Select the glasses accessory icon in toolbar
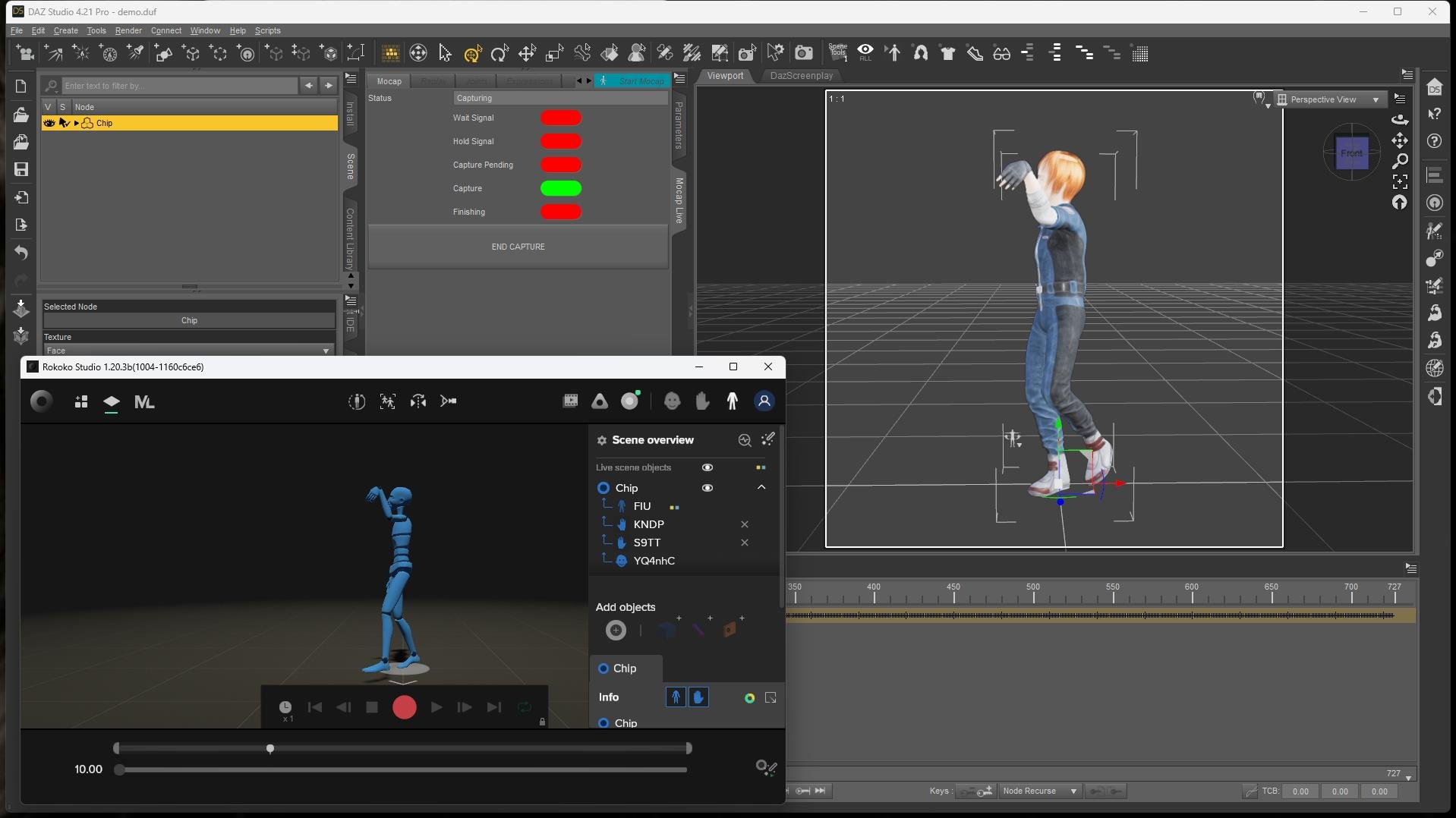This screenshot has height=818, width=1456. tap(1002, 53)
